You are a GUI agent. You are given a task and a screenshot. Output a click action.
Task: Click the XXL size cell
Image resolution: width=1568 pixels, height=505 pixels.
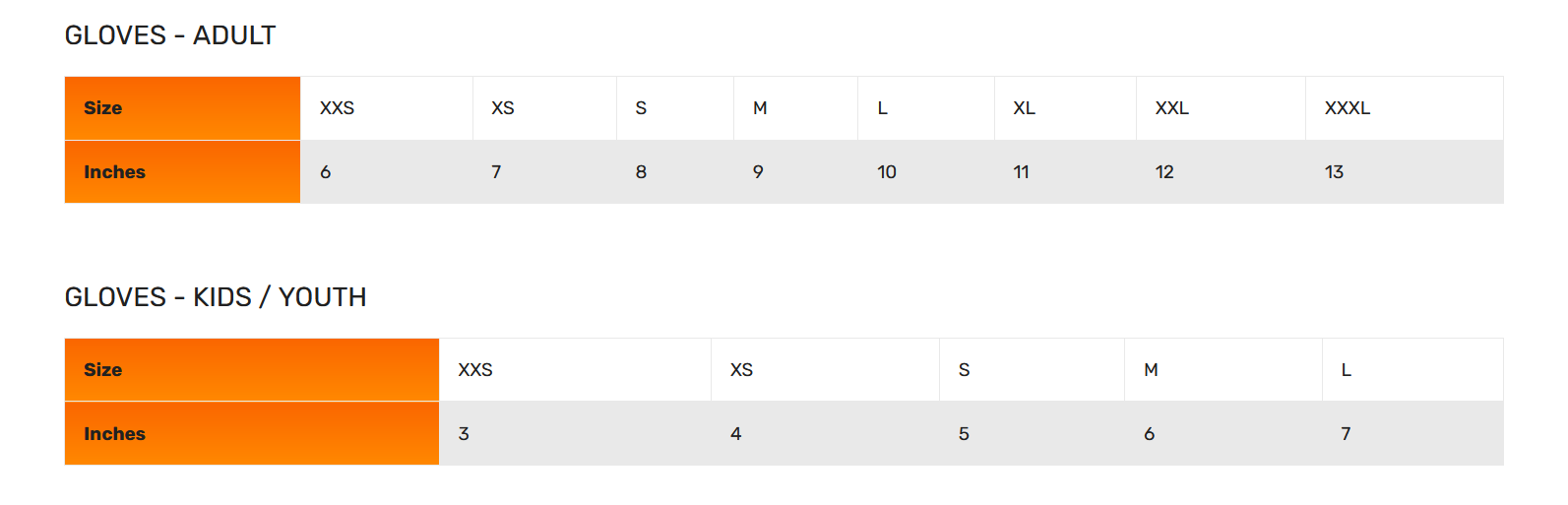[1221, 108]
